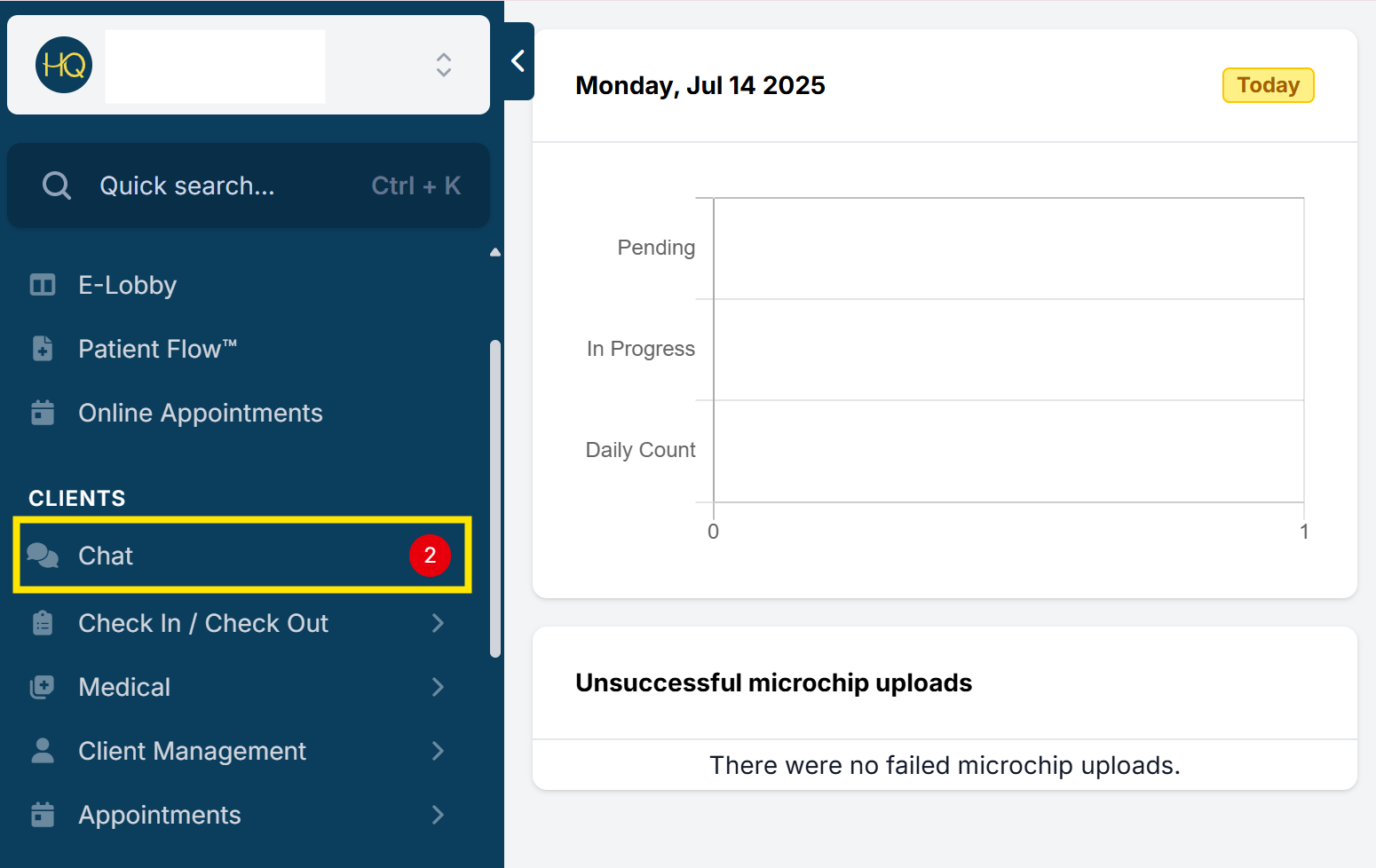Click the Chat bubbles icon
Screen dimensions: 1376x868
43,556
